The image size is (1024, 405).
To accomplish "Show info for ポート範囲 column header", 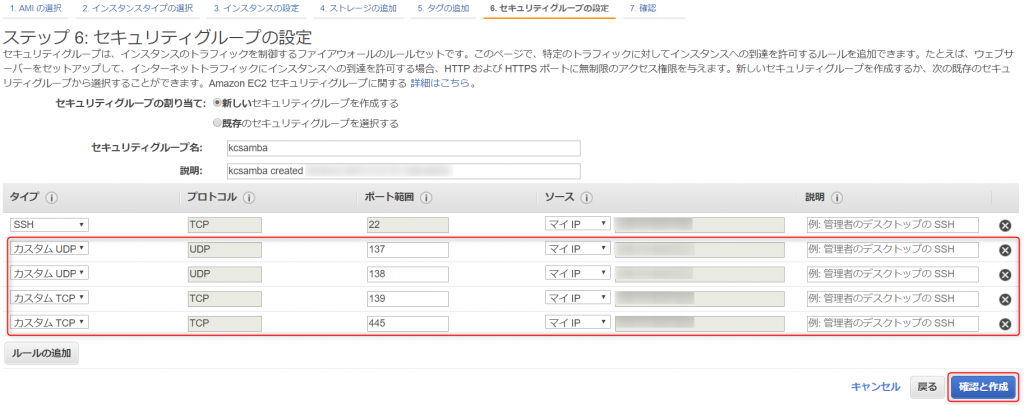I will 426,197.
